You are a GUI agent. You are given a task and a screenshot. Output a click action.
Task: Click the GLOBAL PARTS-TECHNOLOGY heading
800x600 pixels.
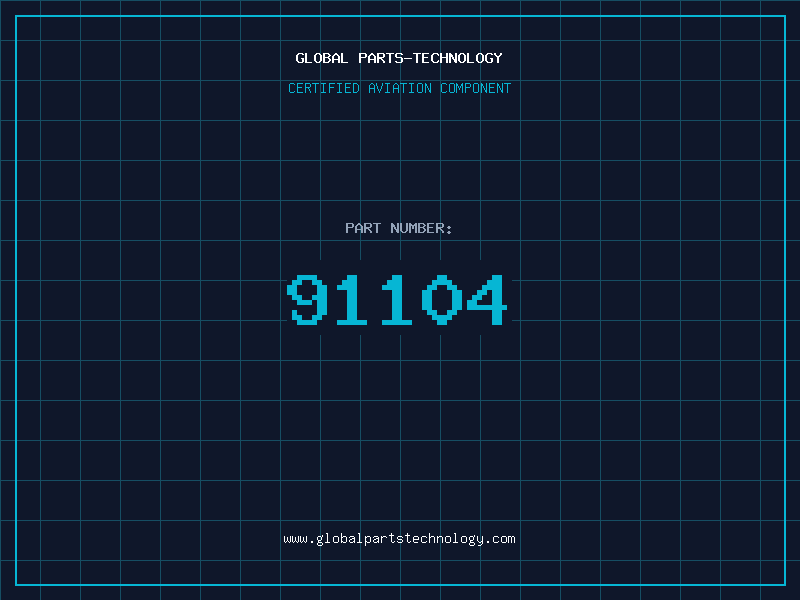pyautogui.click(x=399, y=58)
